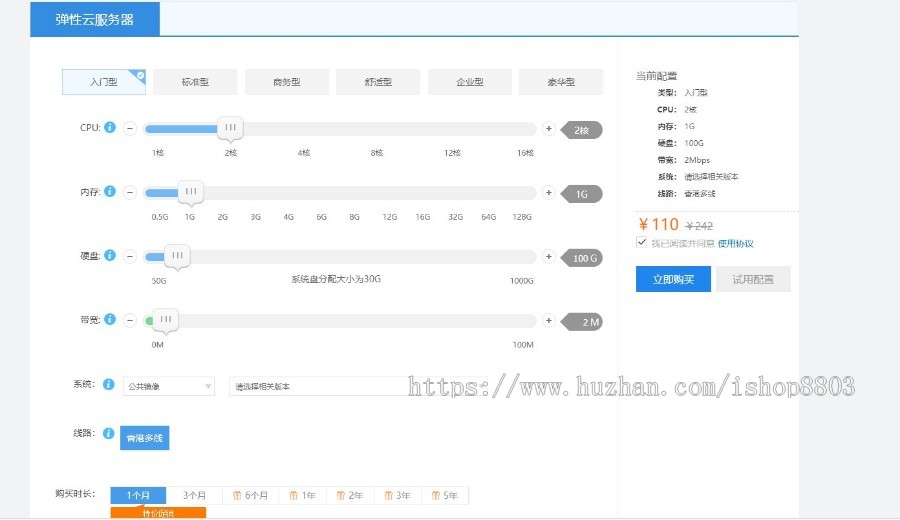900x520 pixels.
Task: Click the bandwidth slider handle
Action: [x=165, y=320]
